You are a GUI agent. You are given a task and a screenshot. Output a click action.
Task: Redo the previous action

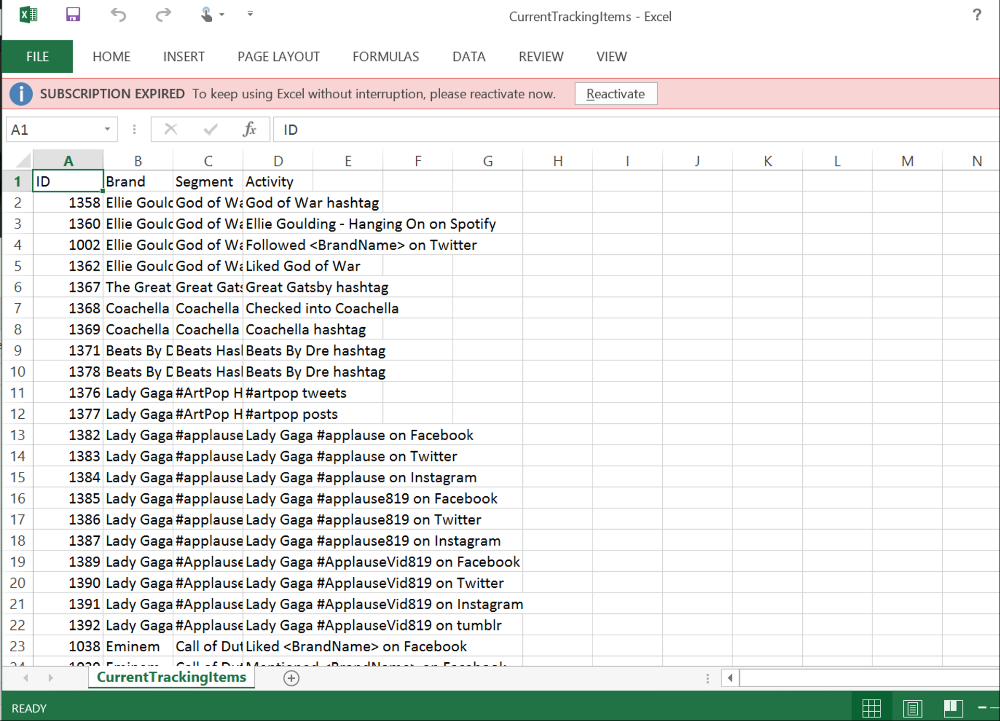pyautogui.click(x=163, y=14)
